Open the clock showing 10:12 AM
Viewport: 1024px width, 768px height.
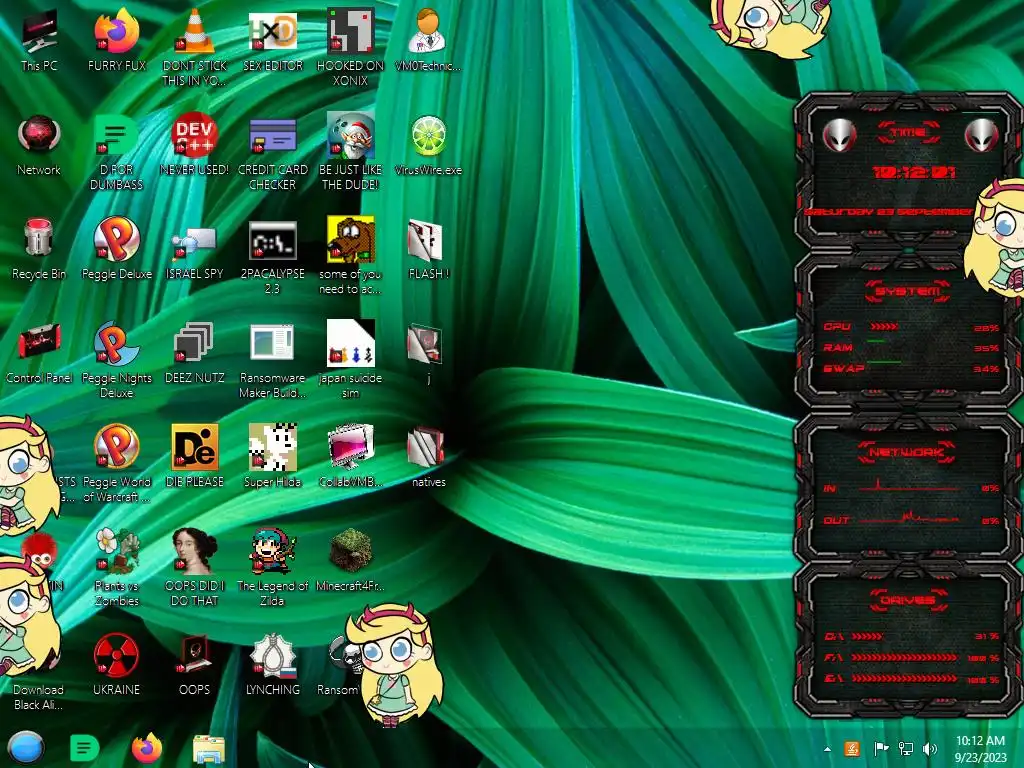pyautogui.click(x=980, y=749)
